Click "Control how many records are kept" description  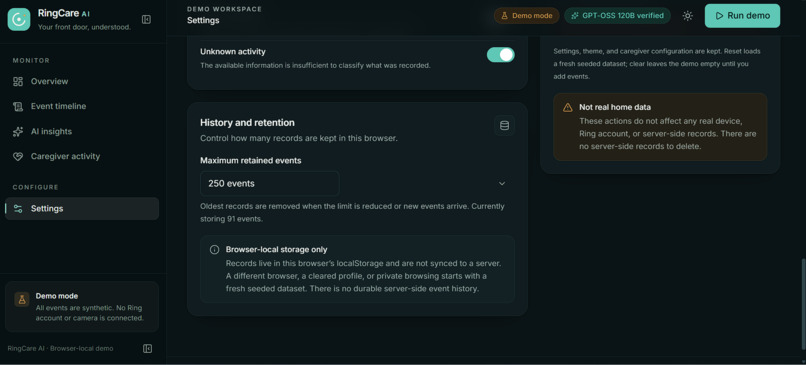(299, 138)
